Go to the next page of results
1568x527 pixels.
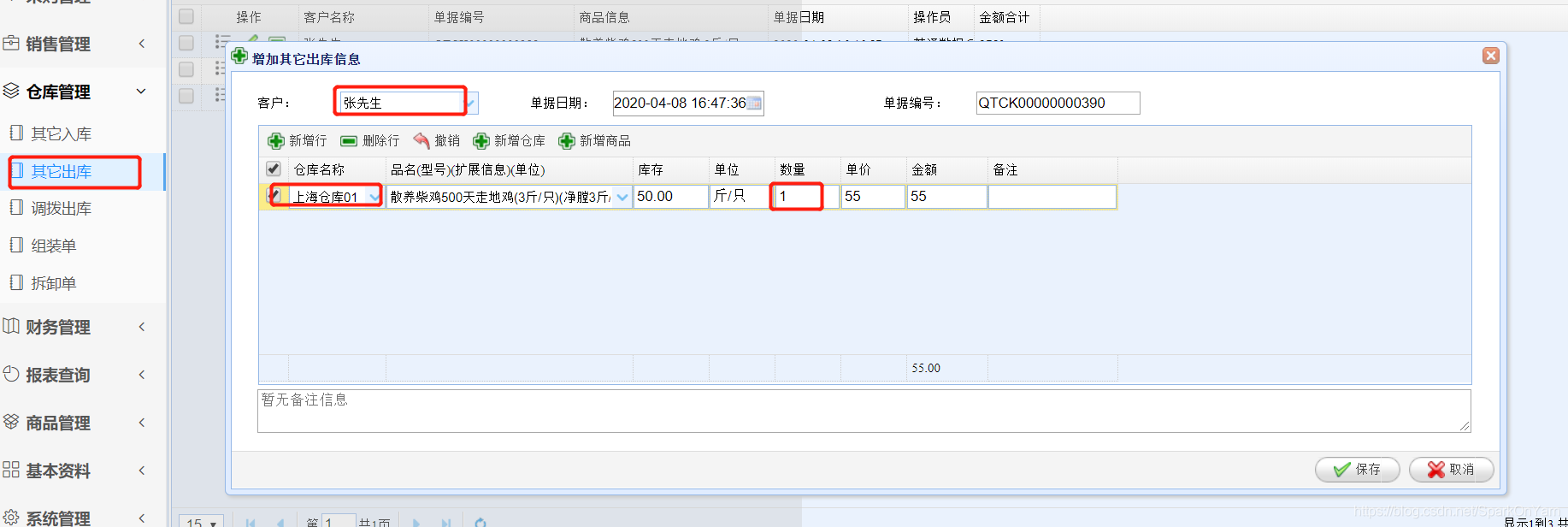416,523
